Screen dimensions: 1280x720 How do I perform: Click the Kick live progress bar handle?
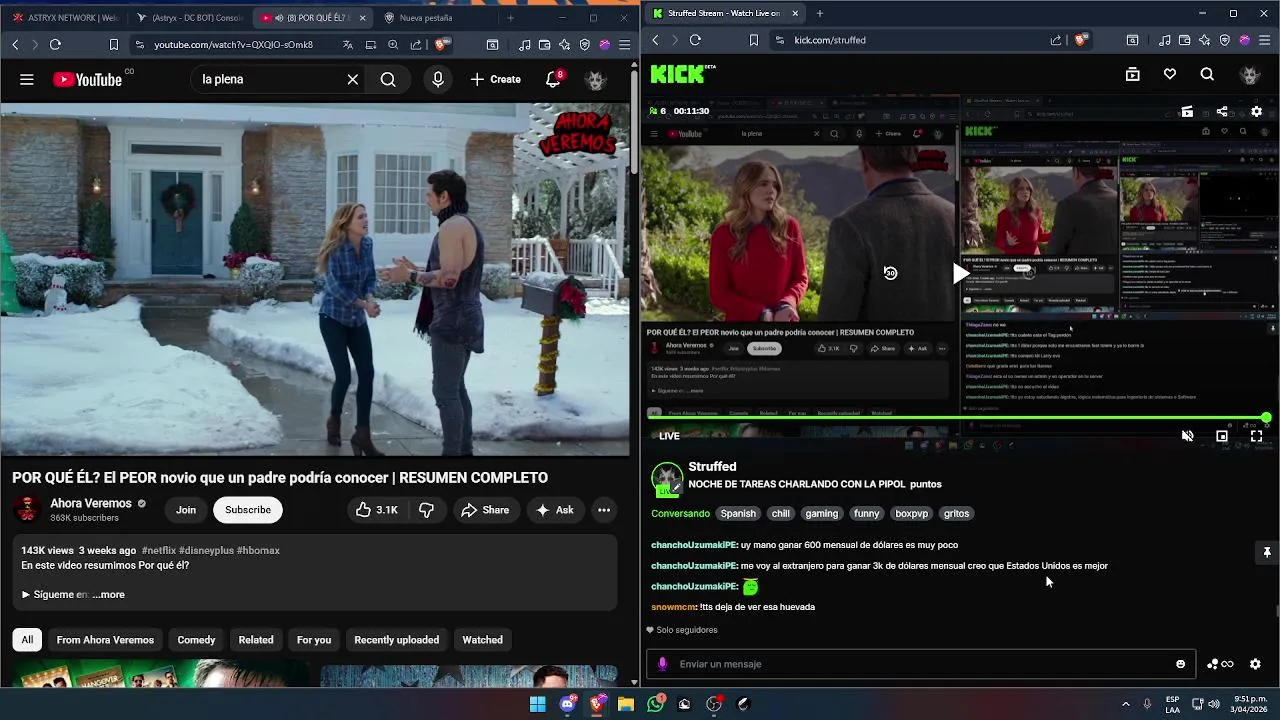pyautogui.click(x=1266, y=417)
